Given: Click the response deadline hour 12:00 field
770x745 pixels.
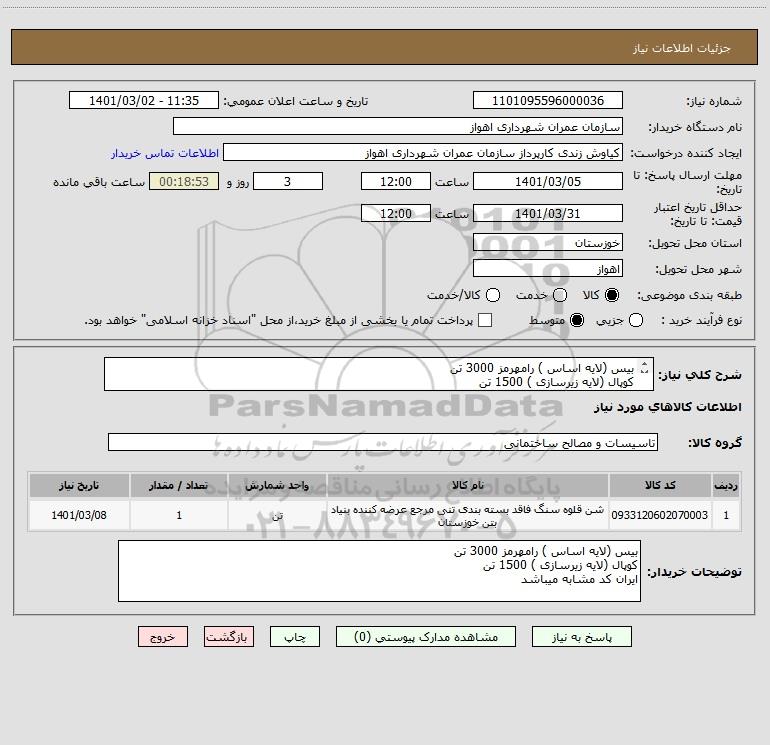Looking at the screenshot, I should tap(396, 181).
